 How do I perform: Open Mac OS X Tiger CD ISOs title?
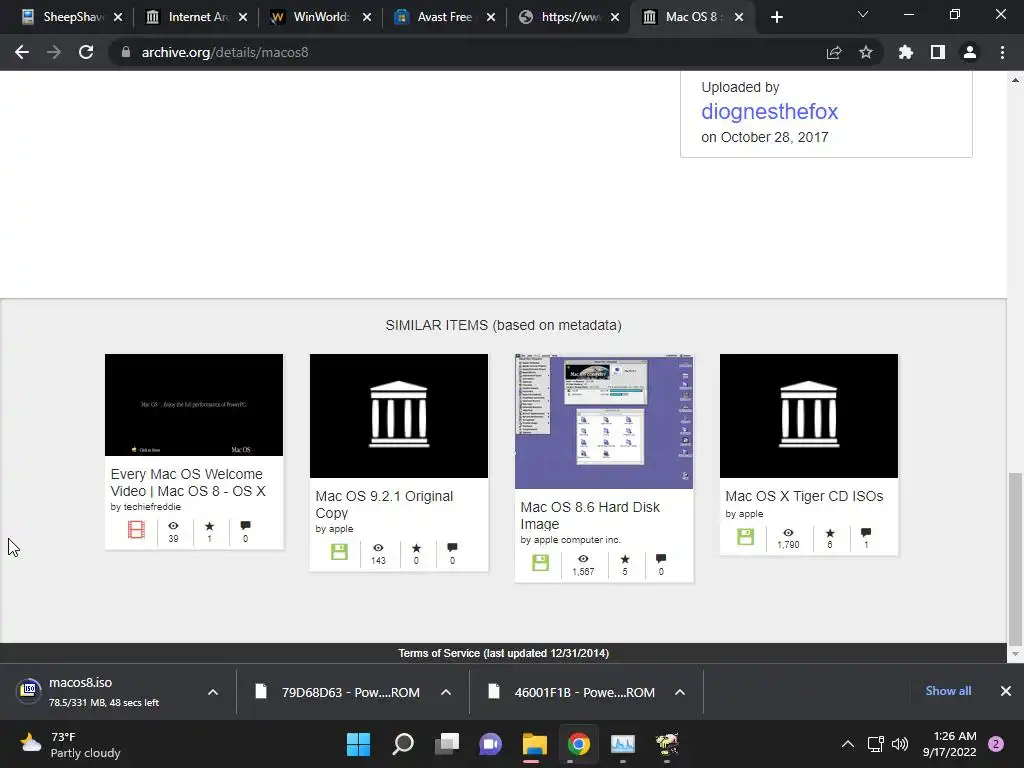(x=804, y=496)
